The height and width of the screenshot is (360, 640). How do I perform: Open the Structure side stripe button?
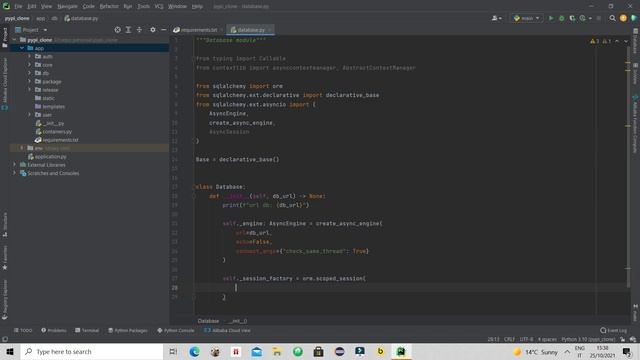4,224
